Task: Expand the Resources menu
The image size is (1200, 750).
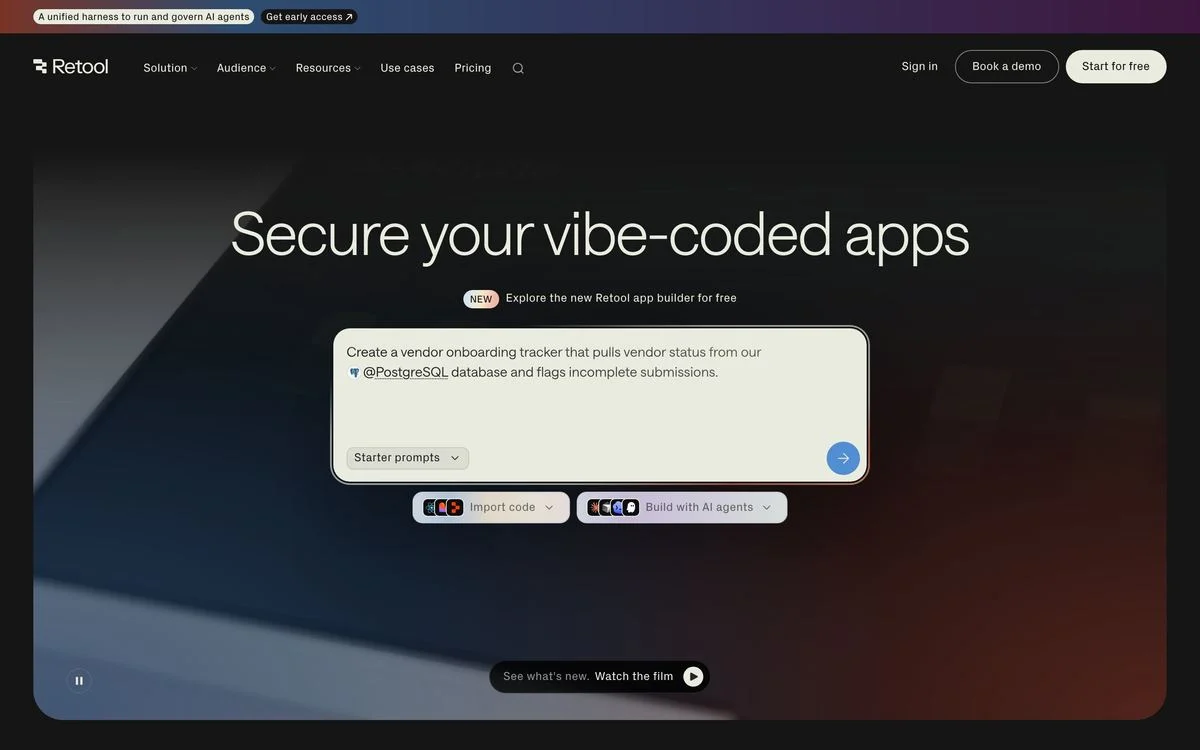Action: tap(328, 68)
